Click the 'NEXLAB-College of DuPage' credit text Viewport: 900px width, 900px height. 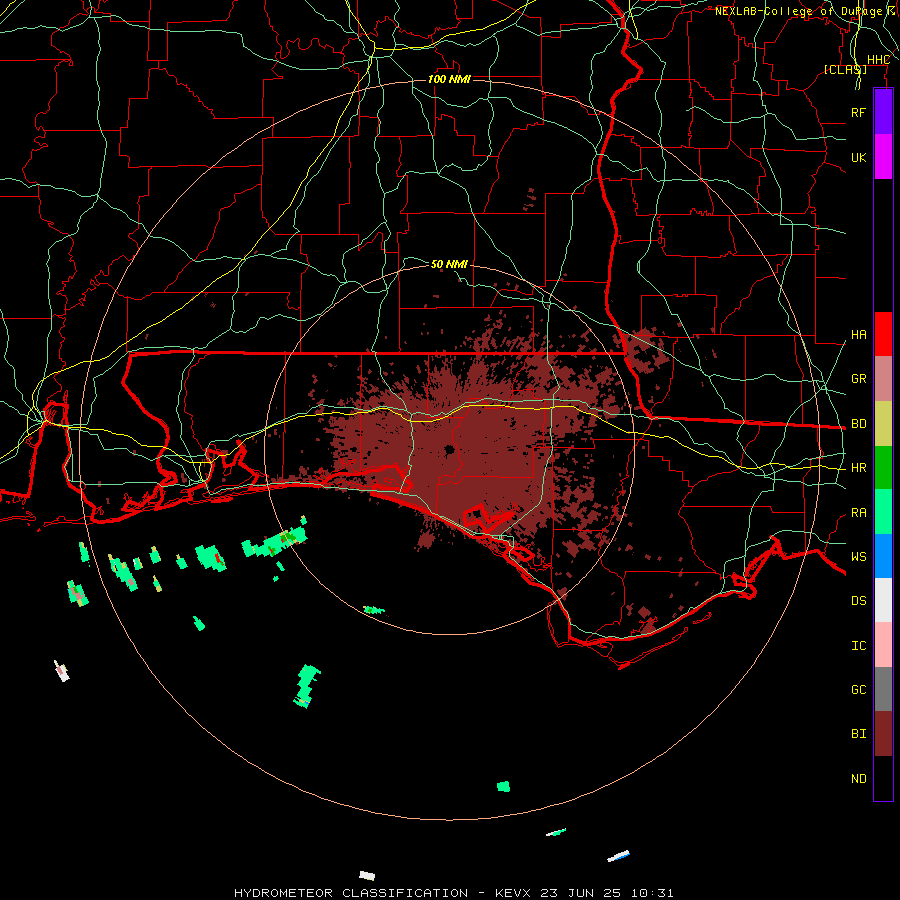coord(798,11)
